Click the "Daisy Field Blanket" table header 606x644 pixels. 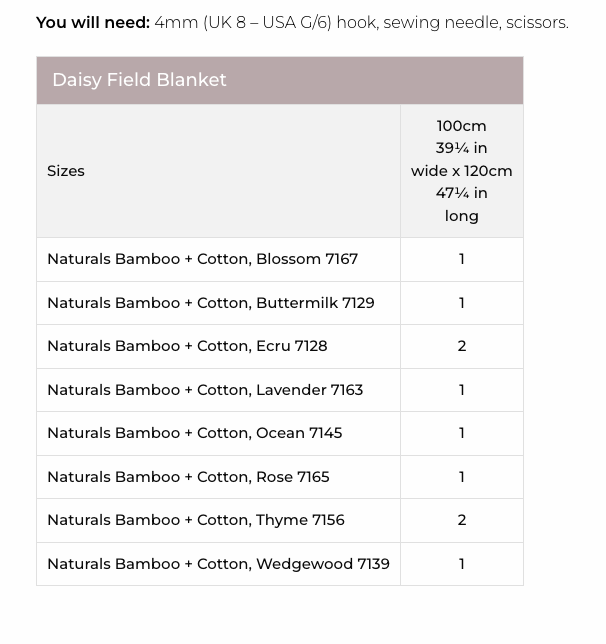[x=139, y=80]
